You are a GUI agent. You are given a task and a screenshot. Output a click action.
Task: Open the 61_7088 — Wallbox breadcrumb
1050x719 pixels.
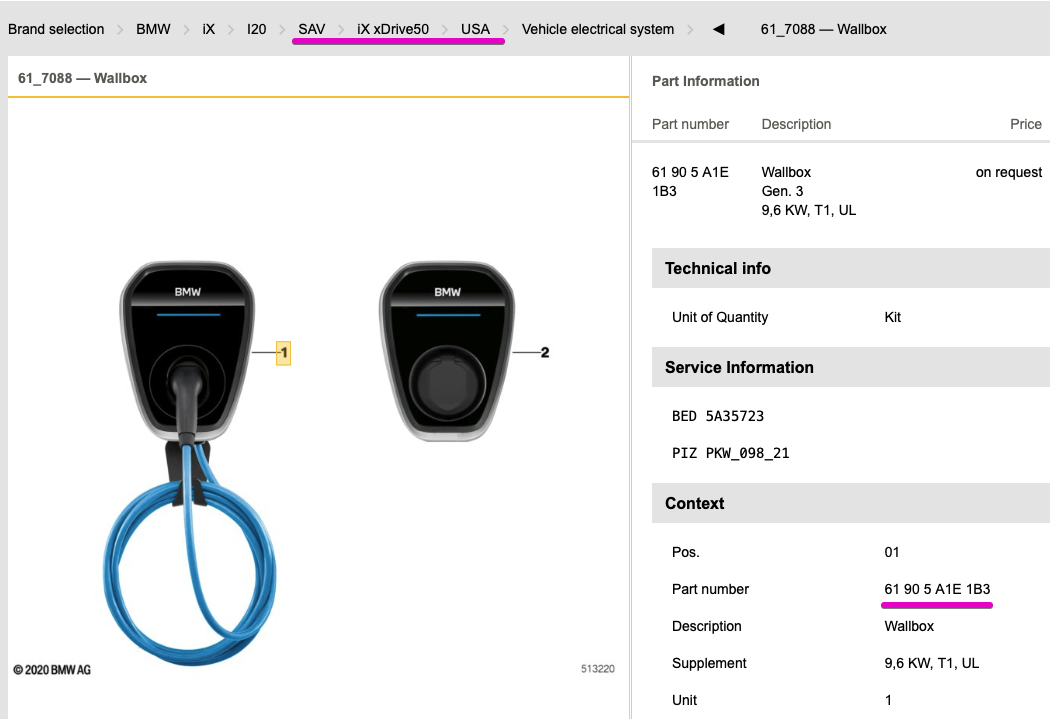[x=824, y=29]
